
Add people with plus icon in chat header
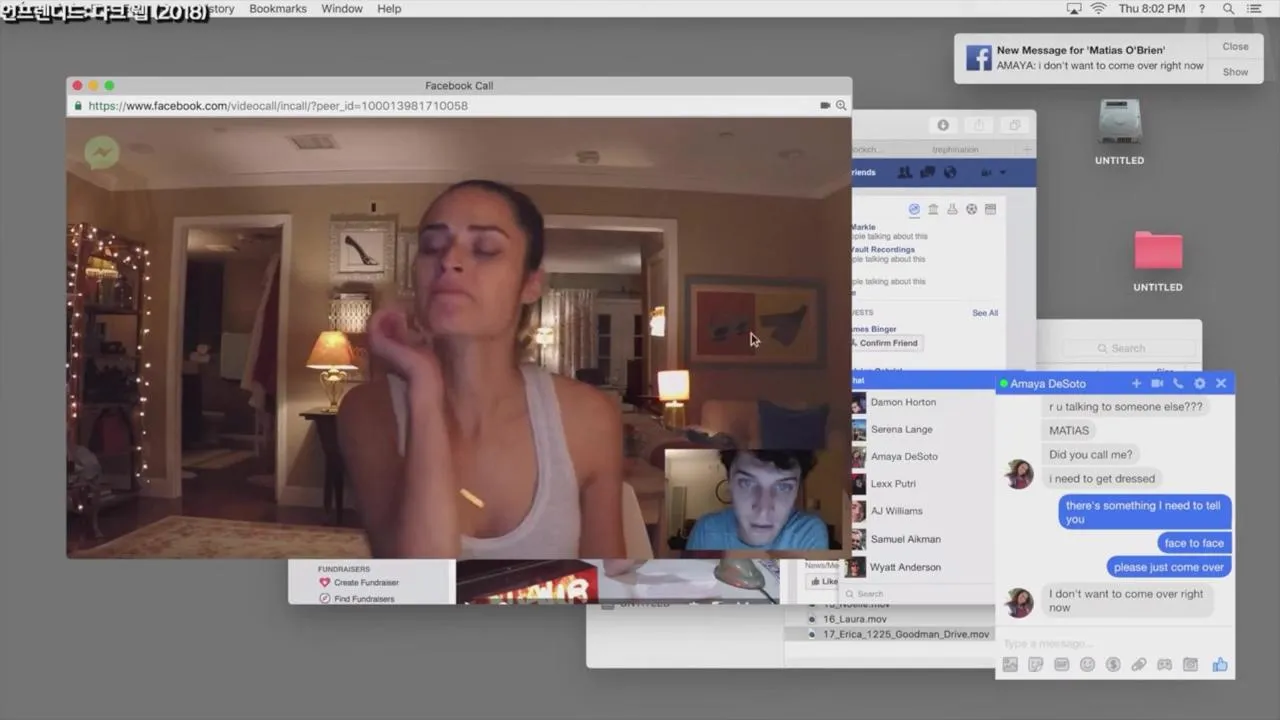[x=1136, y=383]
